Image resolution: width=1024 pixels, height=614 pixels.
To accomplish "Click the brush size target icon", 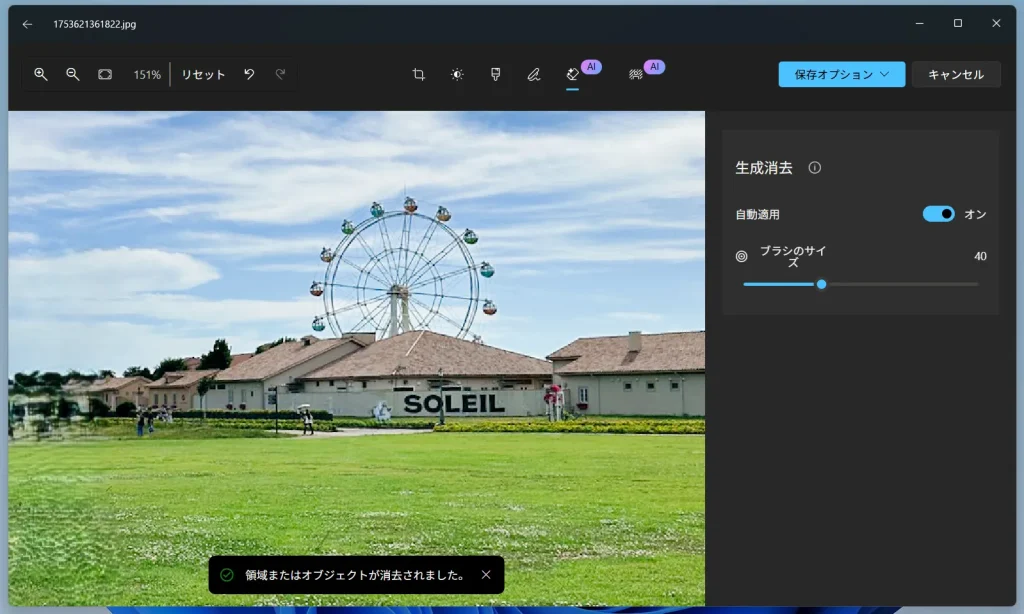I will [x=741, y=256].
